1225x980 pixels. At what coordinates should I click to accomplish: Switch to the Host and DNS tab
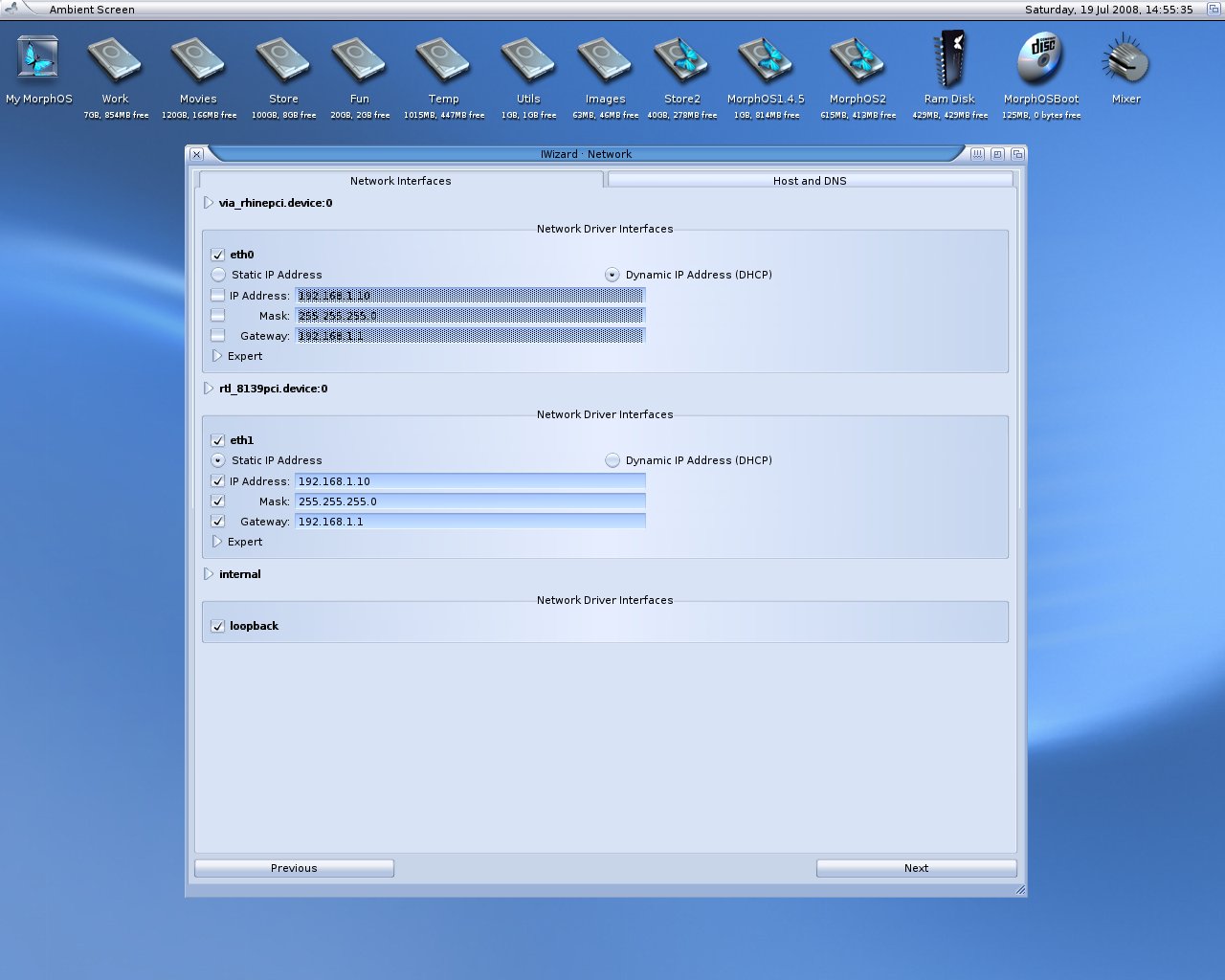(x=810, y=180)
